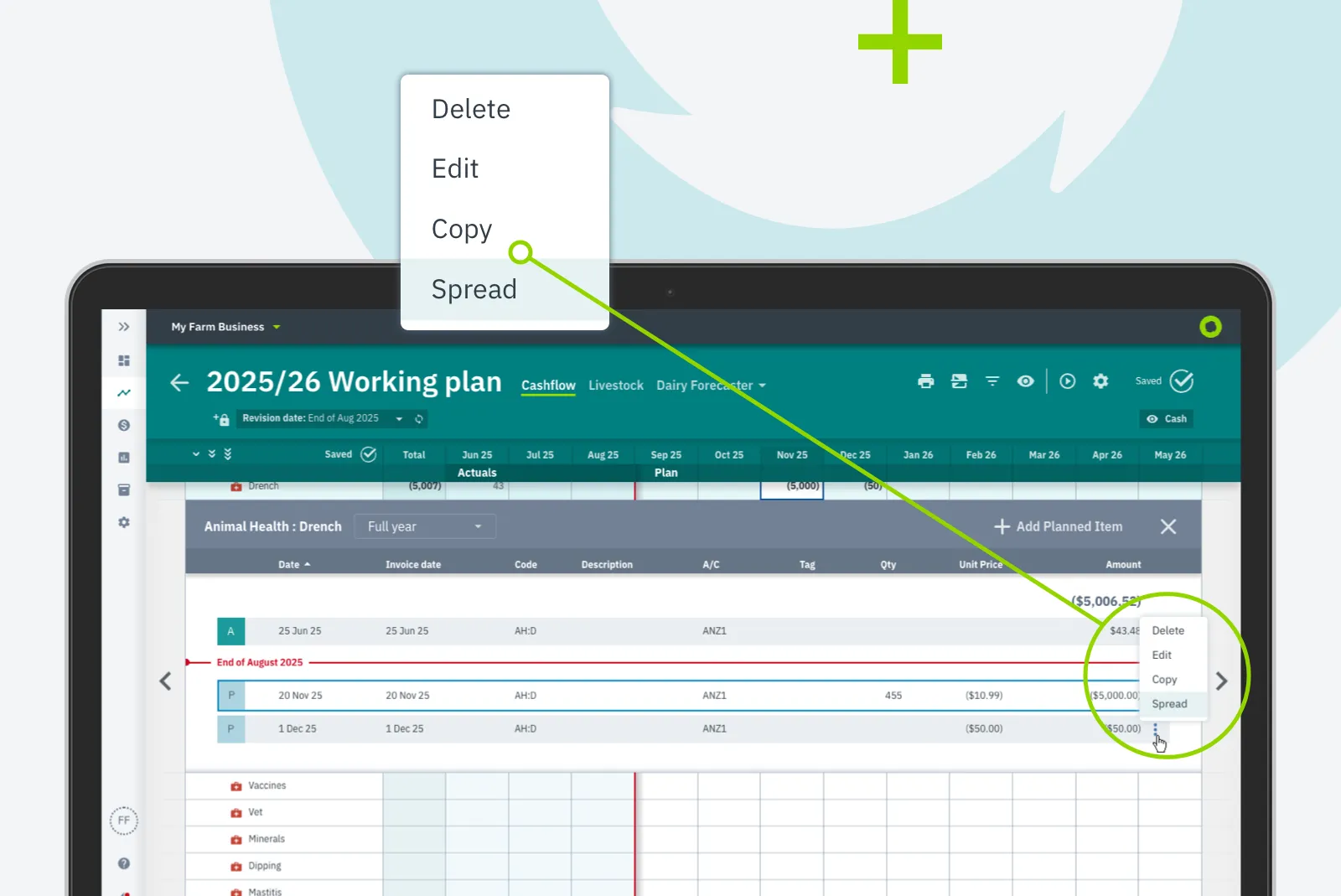Select the P planned marker for 1 Dec 25
1341x896 pixels.
tap(231, 729)
